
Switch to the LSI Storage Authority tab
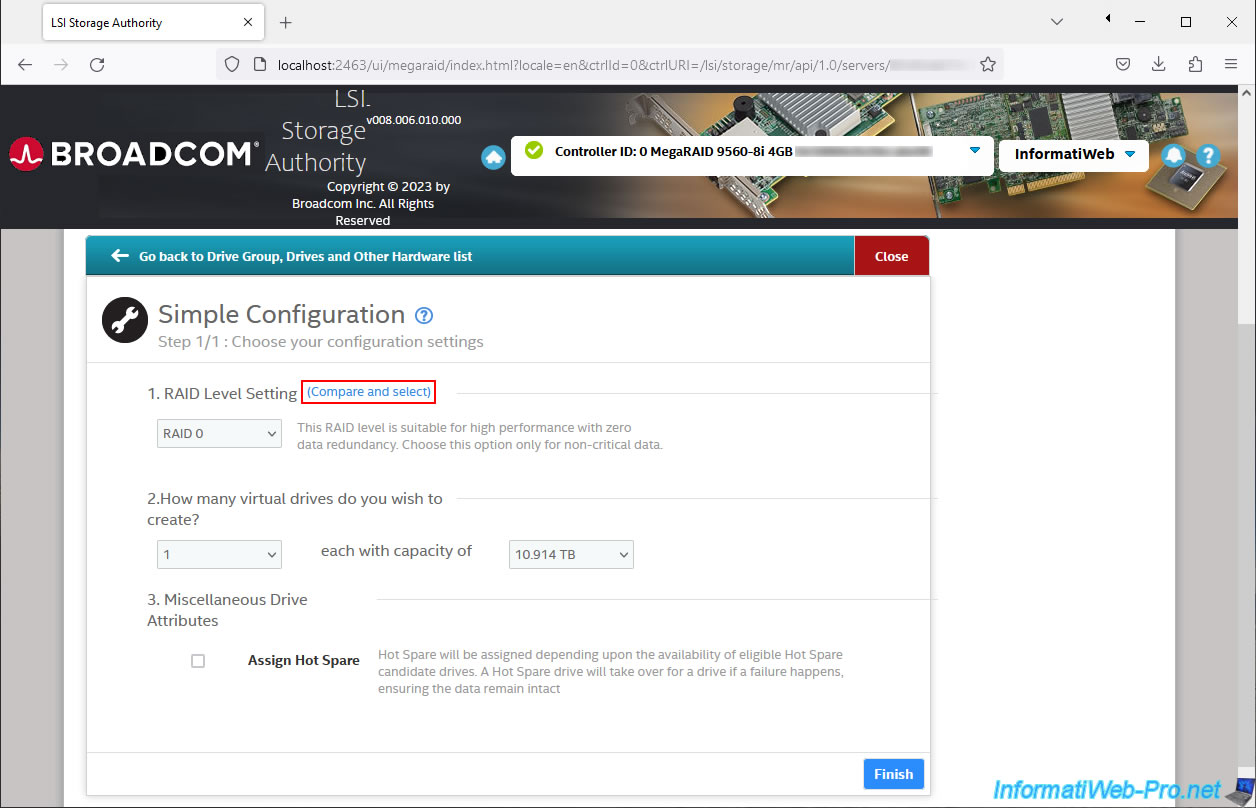(152, 22)
